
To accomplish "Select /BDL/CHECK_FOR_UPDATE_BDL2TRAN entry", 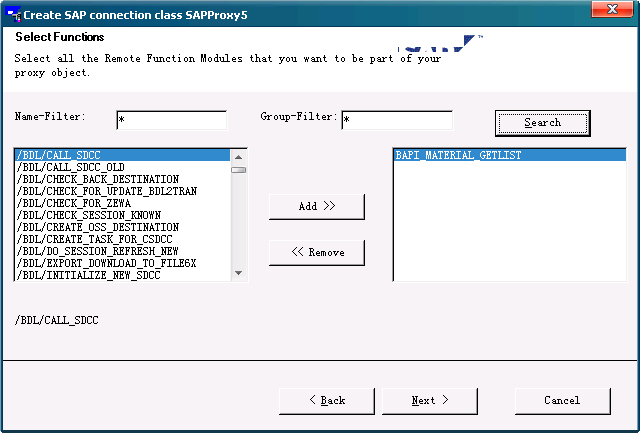I will tap(123, 191).
